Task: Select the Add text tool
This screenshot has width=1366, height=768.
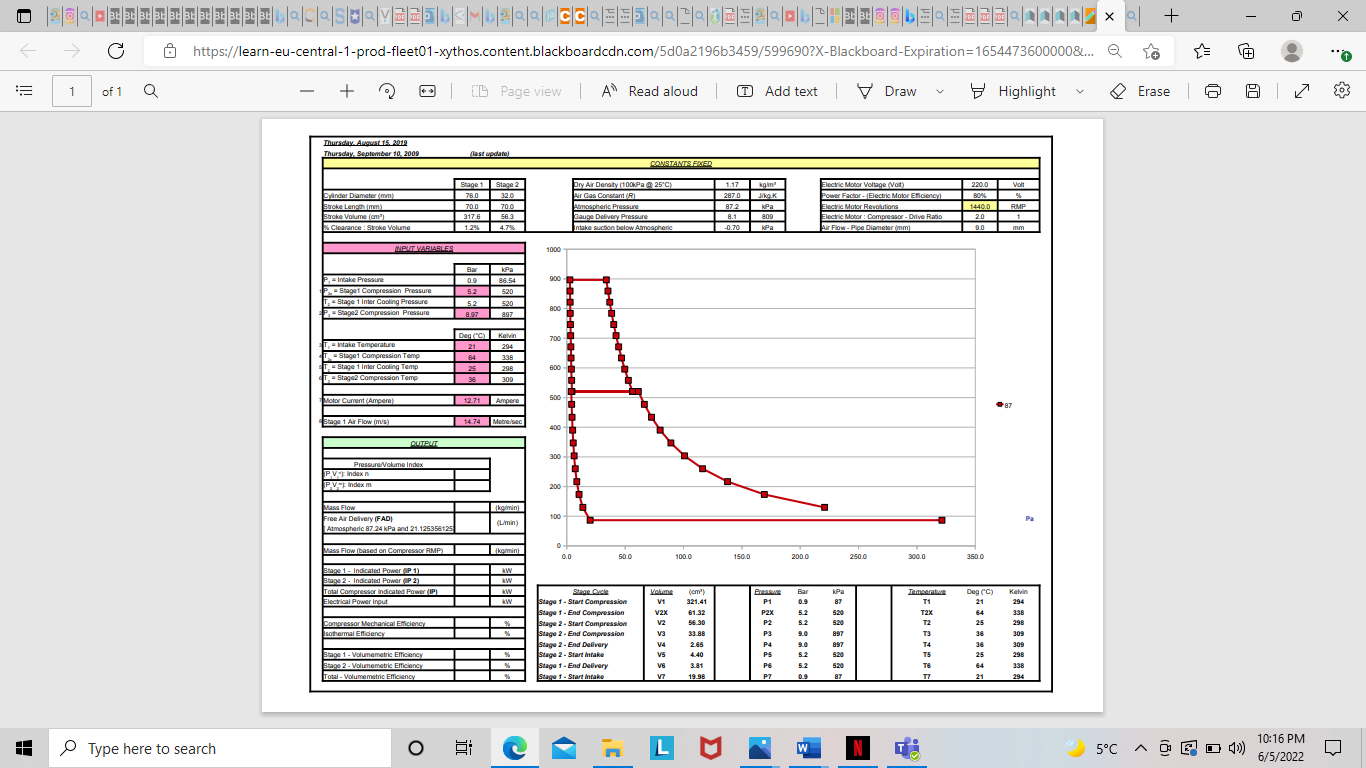Action: click(x=778, y=91)
